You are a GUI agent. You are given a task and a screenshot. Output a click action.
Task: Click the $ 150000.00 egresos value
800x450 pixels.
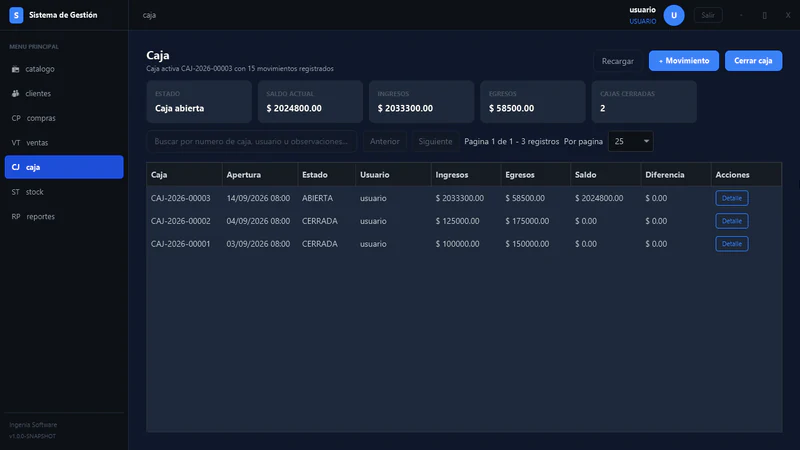coord(527,244)
